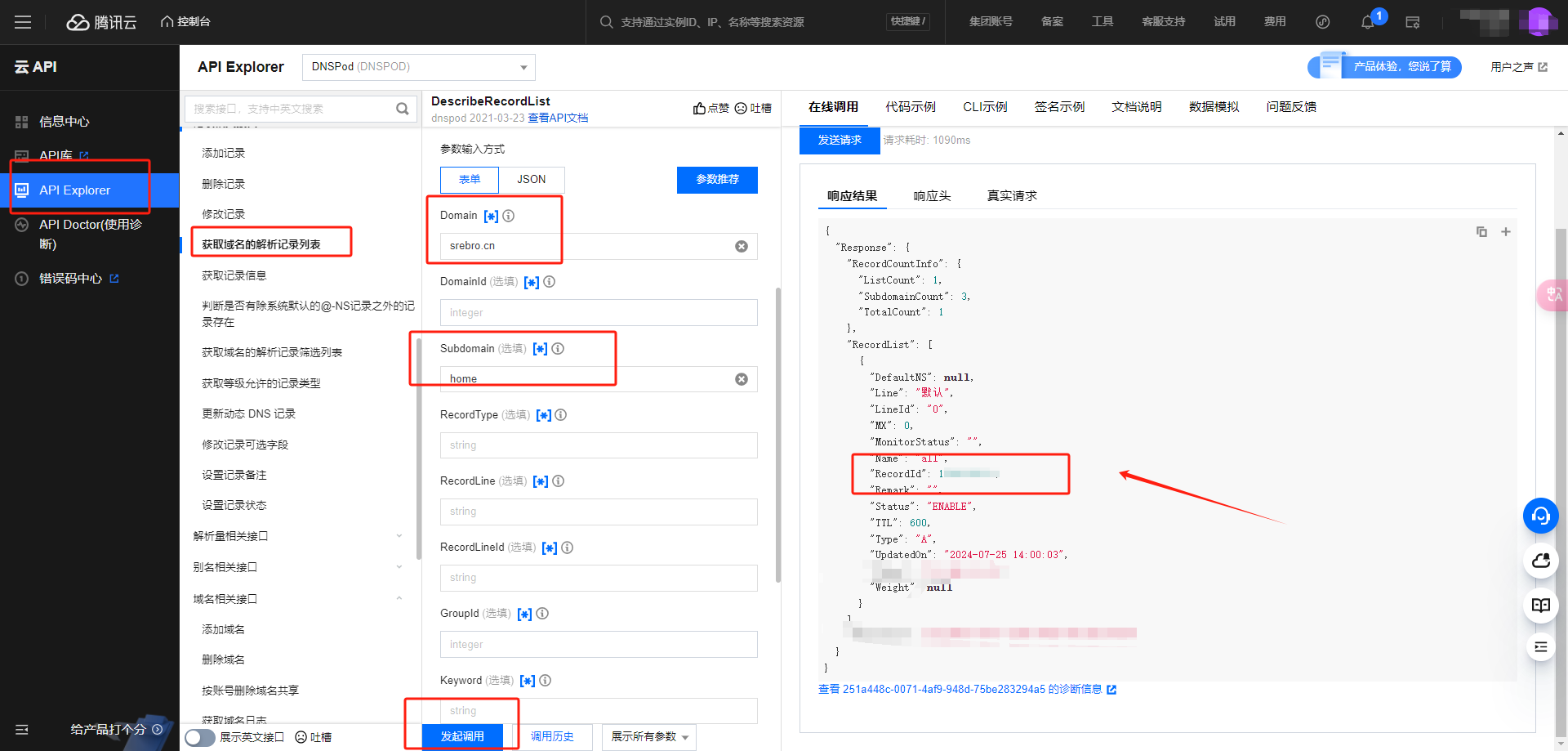Click the parameter form vertical scrollbar

click(778, 434)
